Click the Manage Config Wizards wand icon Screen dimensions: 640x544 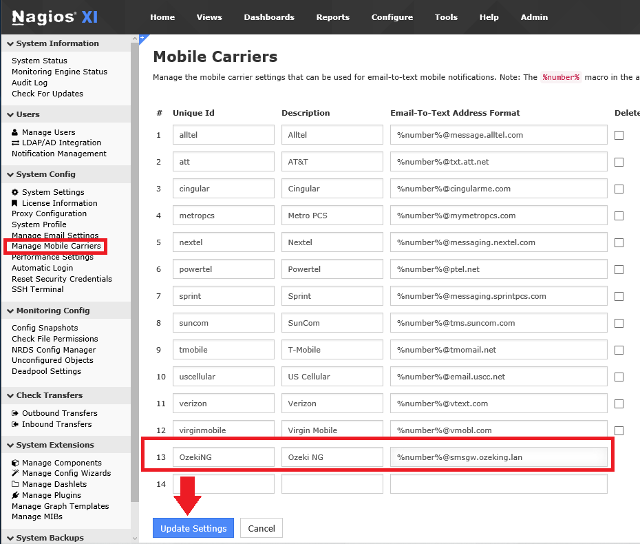pos(15,473)
